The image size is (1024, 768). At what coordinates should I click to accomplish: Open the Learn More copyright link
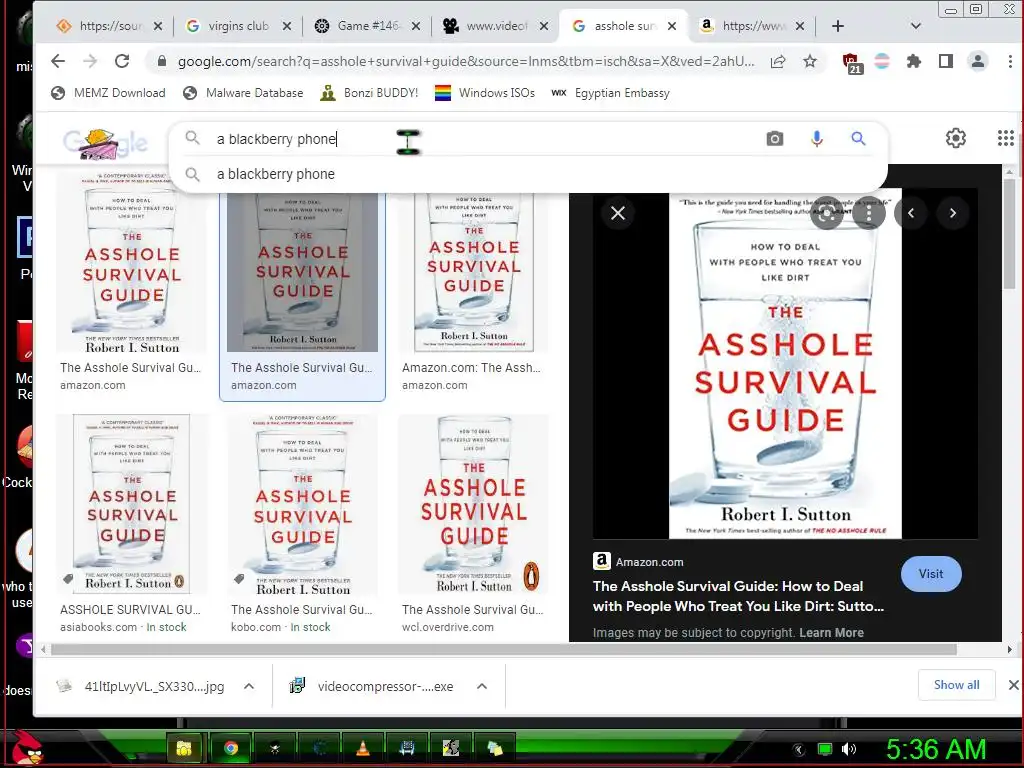click(831, 633)
